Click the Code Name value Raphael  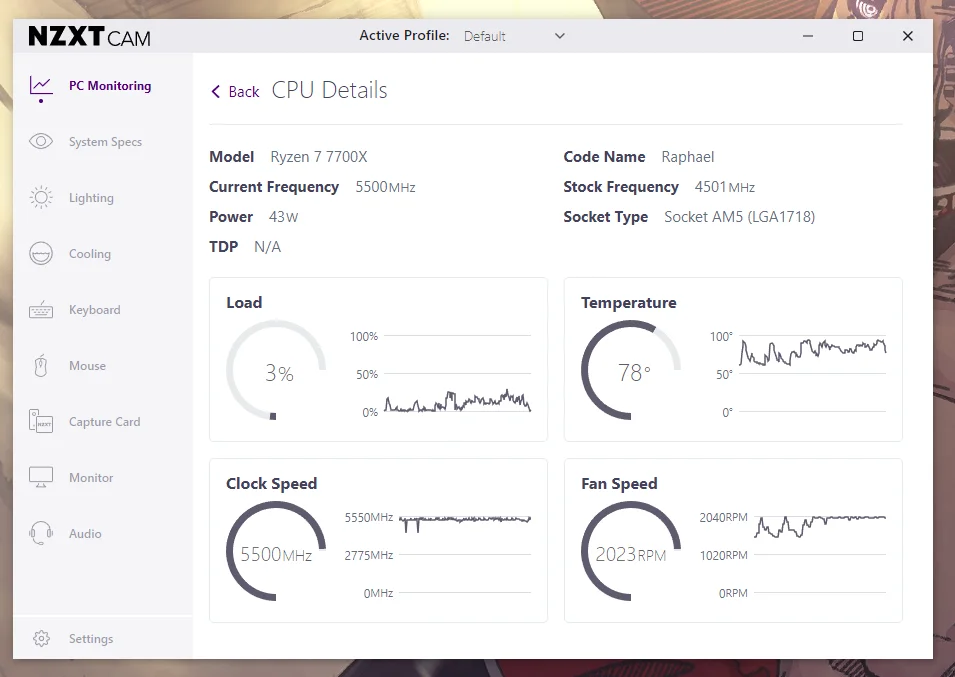point(688,157)
